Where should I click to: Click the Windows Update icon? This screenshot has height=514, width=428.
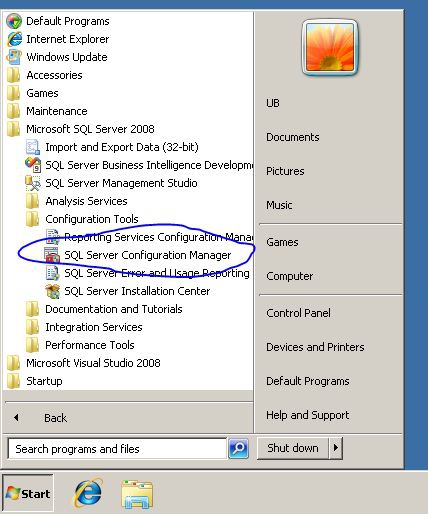pyautogui.click(x=14, y=57)
